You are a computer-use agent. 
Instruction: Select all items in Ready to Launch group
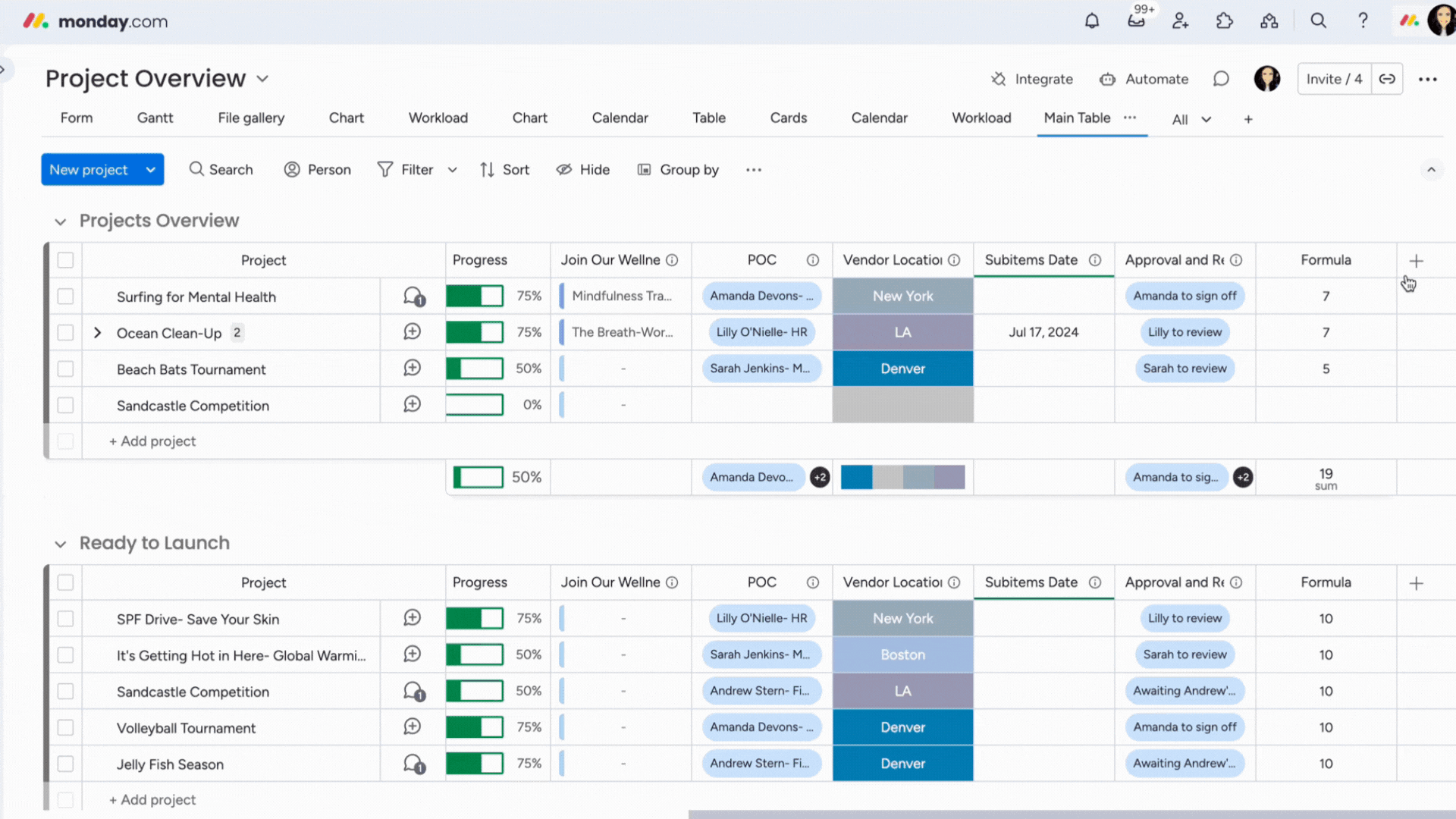65,582
